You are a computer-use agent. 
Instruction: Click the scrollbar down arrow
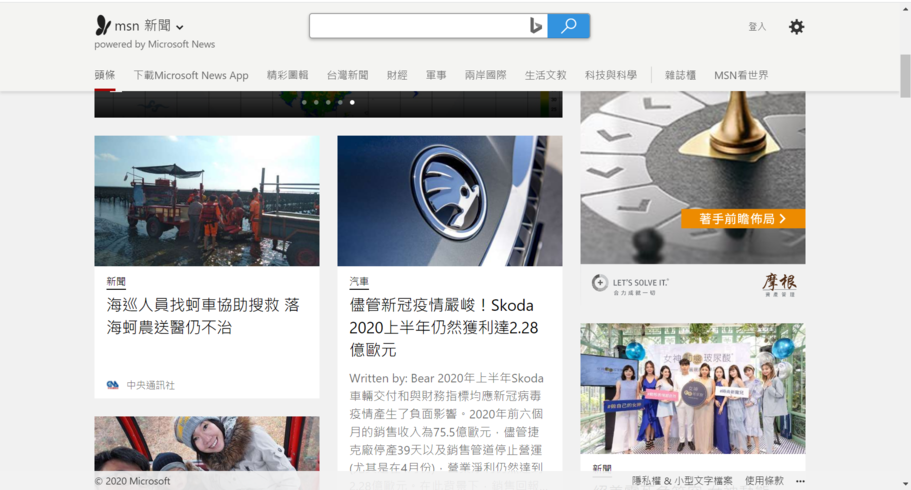click(x=905, y=484)
